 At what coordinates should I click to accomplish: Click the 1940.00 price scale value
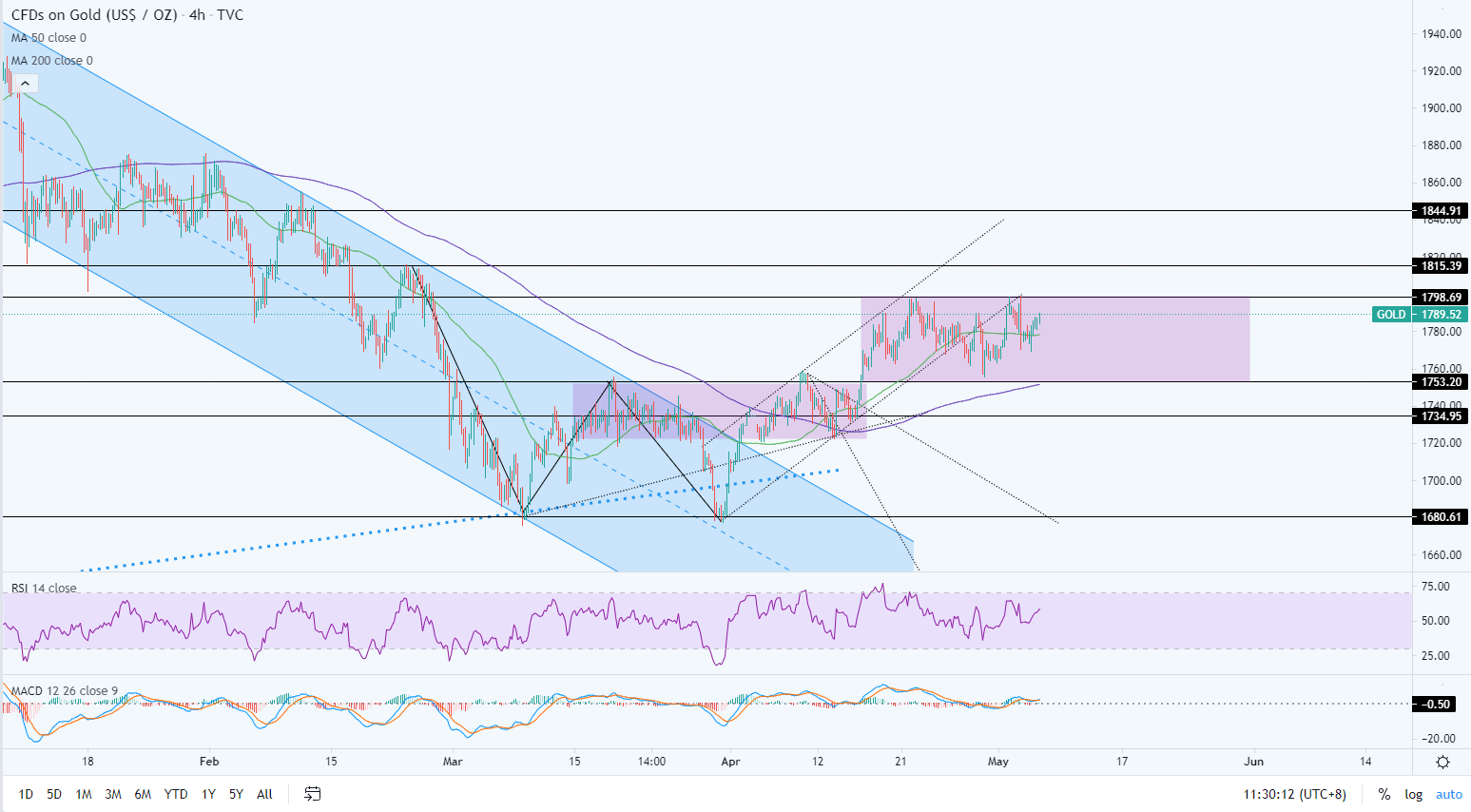pos(1442,34)
